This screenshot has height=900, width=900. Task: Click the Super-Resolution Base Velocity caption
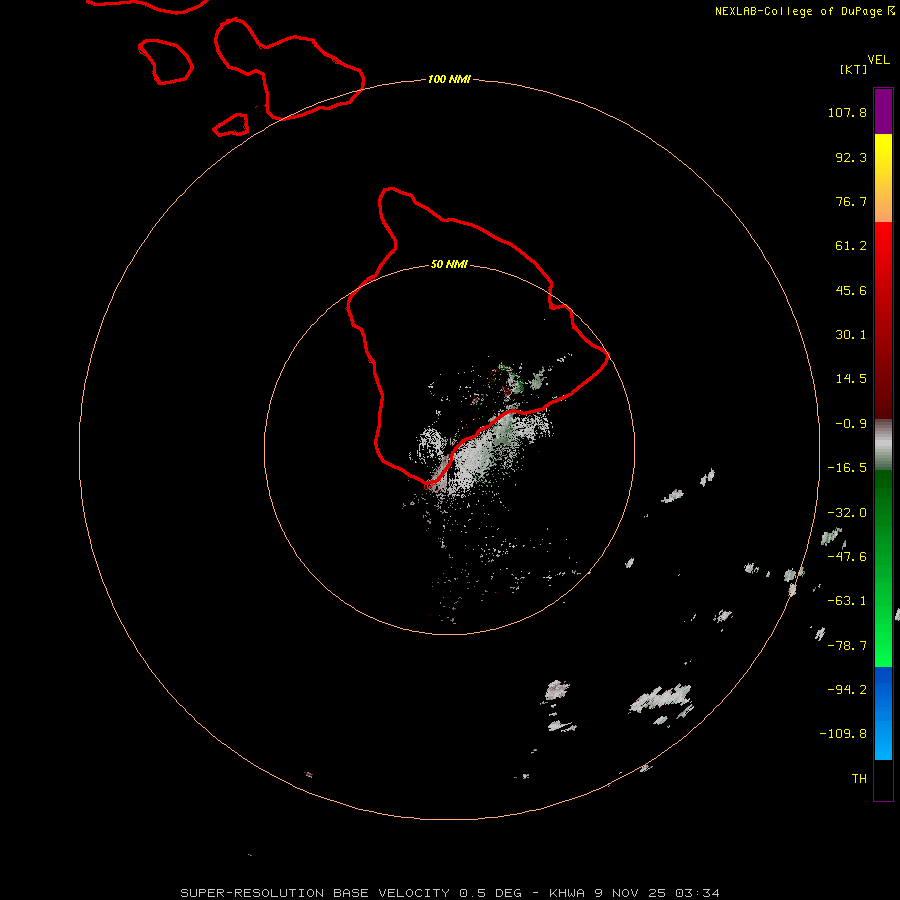coord(450,893)
